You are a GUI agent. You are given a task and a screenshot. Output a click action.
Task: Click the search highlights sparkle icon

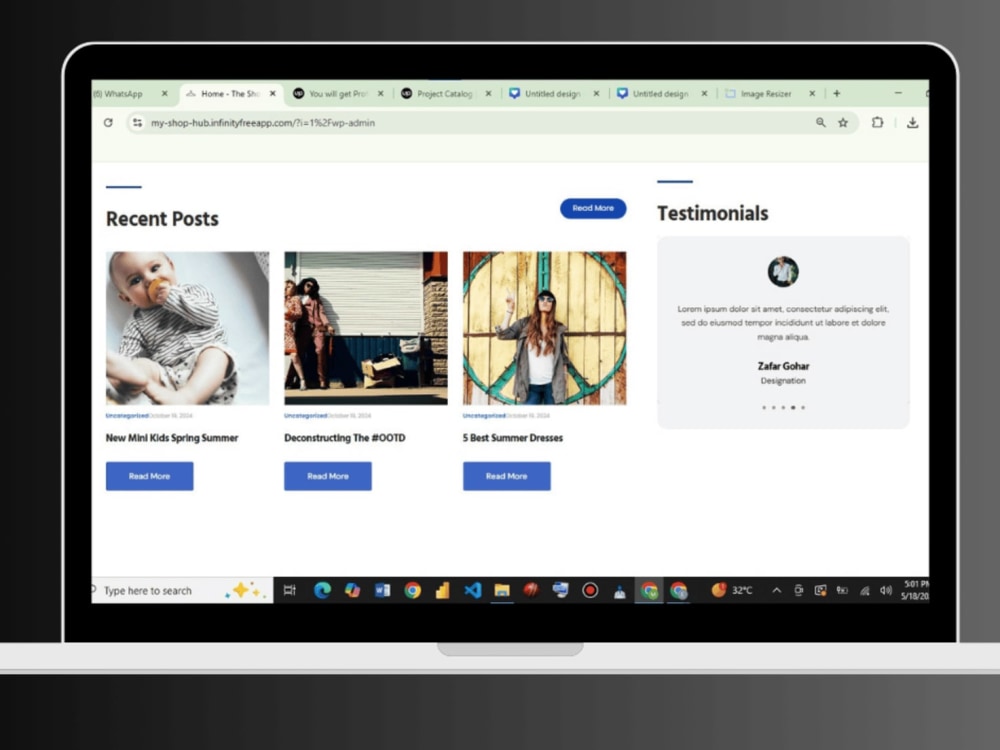pos(245,590)
